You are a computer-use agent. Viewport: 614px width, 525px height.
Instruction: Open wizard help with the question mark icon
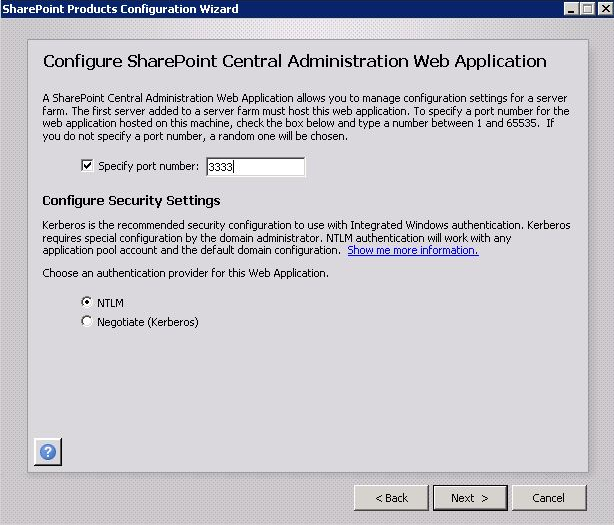tap(48, 452)
